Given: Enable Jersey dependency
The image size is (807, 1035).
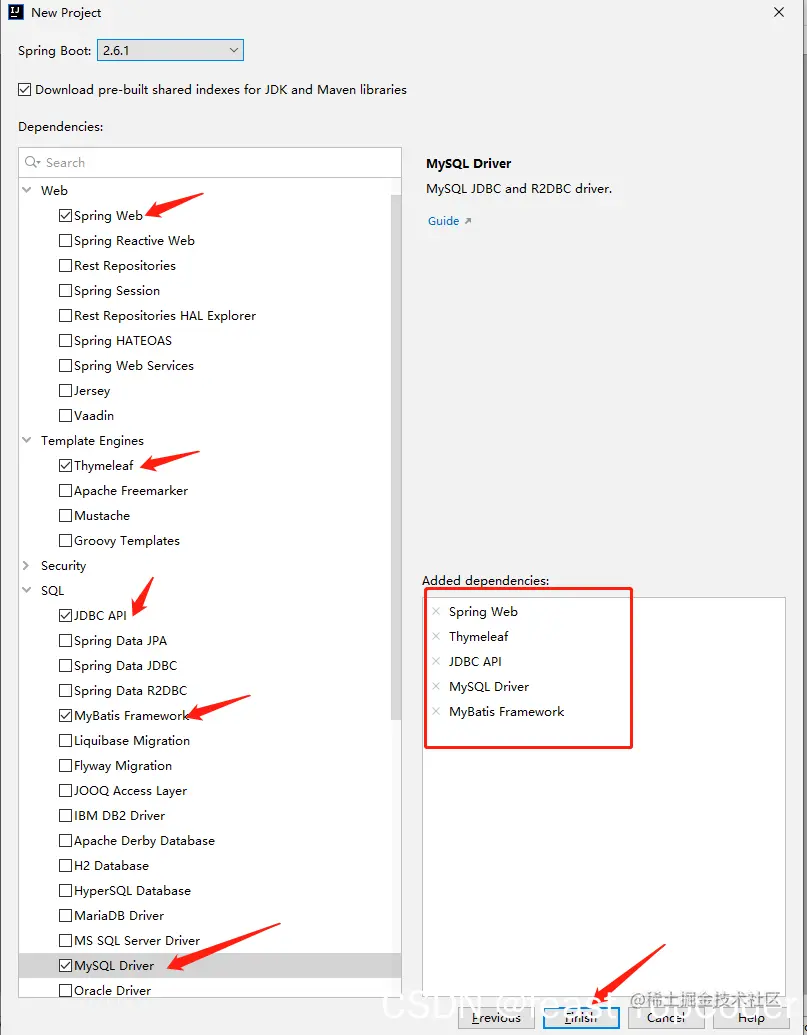Looking at the screenshot, I should tap(65, 391).
